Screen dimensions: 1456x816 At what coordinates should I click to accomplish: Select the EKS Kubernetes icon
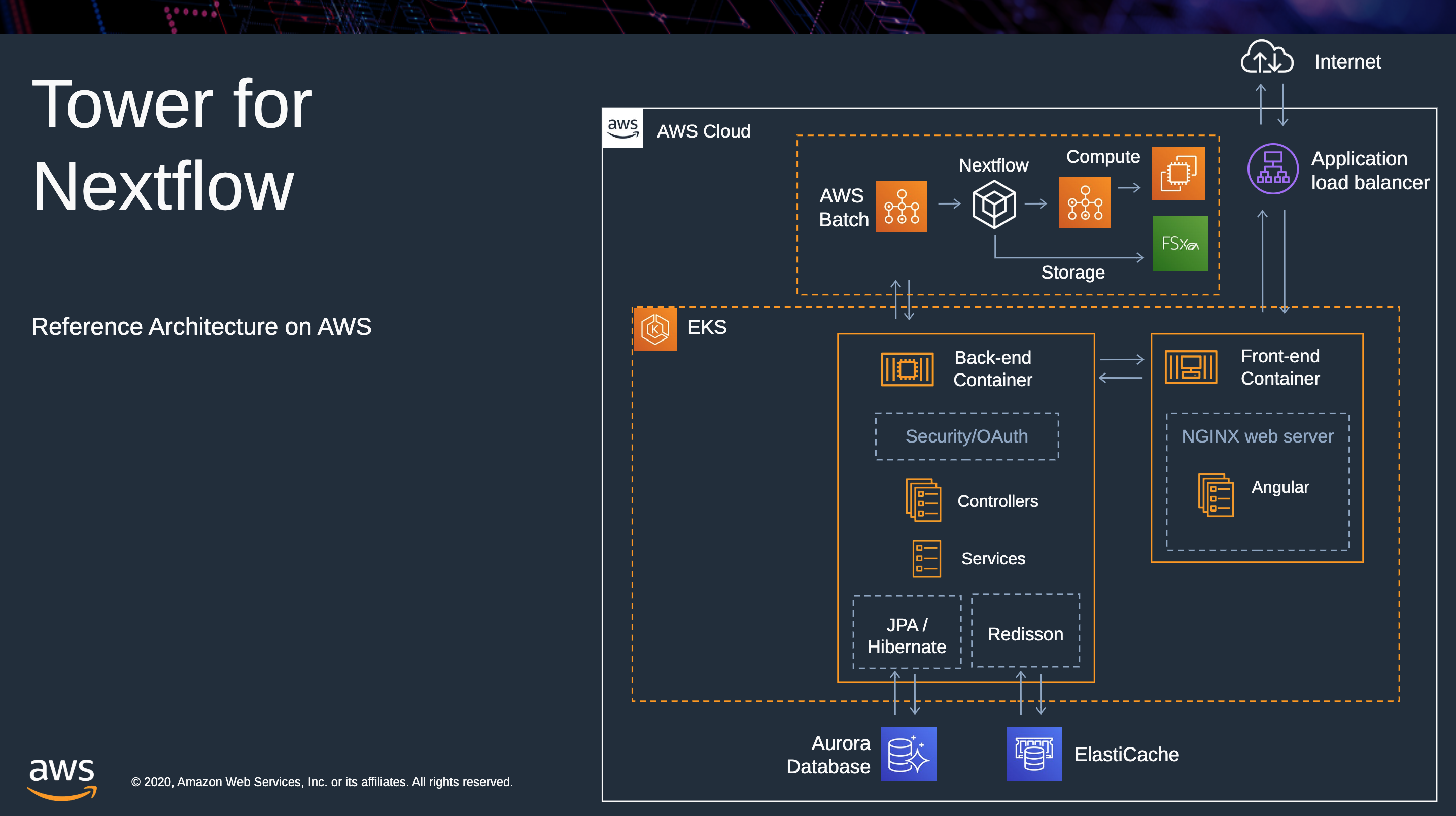654,329
